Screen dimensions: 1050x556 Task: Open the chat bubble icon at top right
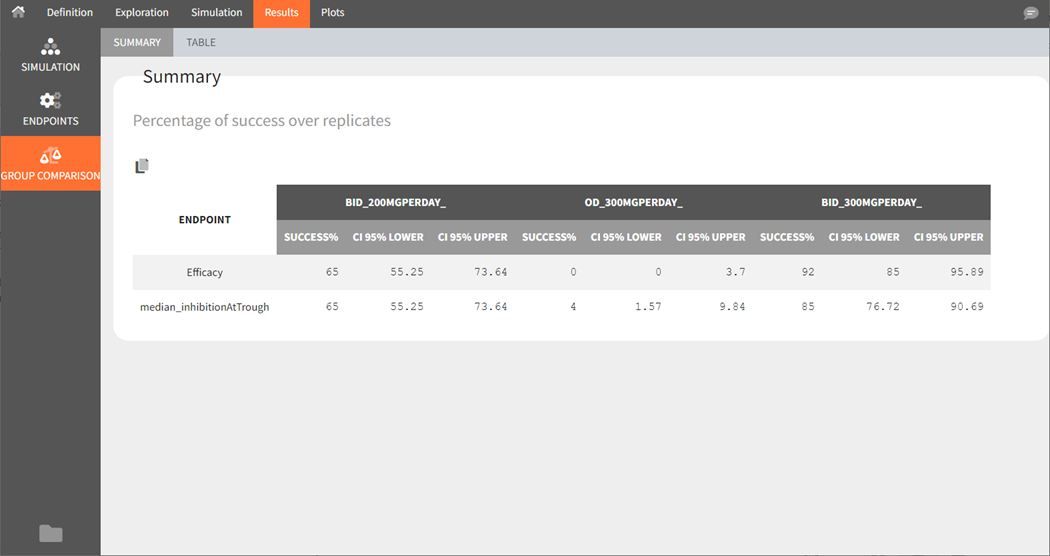click(1031, 13)
